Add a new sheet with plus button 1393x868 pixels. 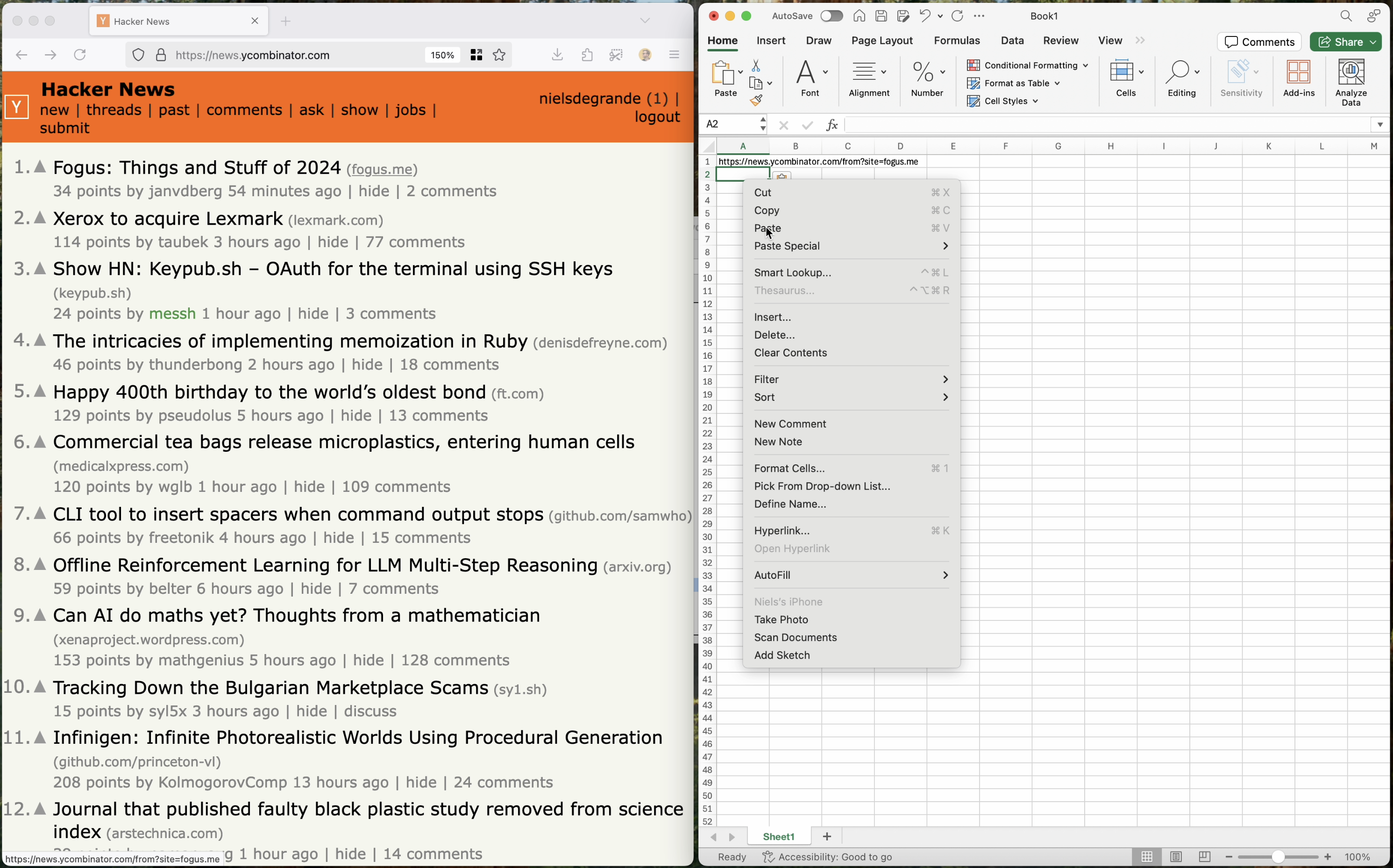click(x=826, y=836)
